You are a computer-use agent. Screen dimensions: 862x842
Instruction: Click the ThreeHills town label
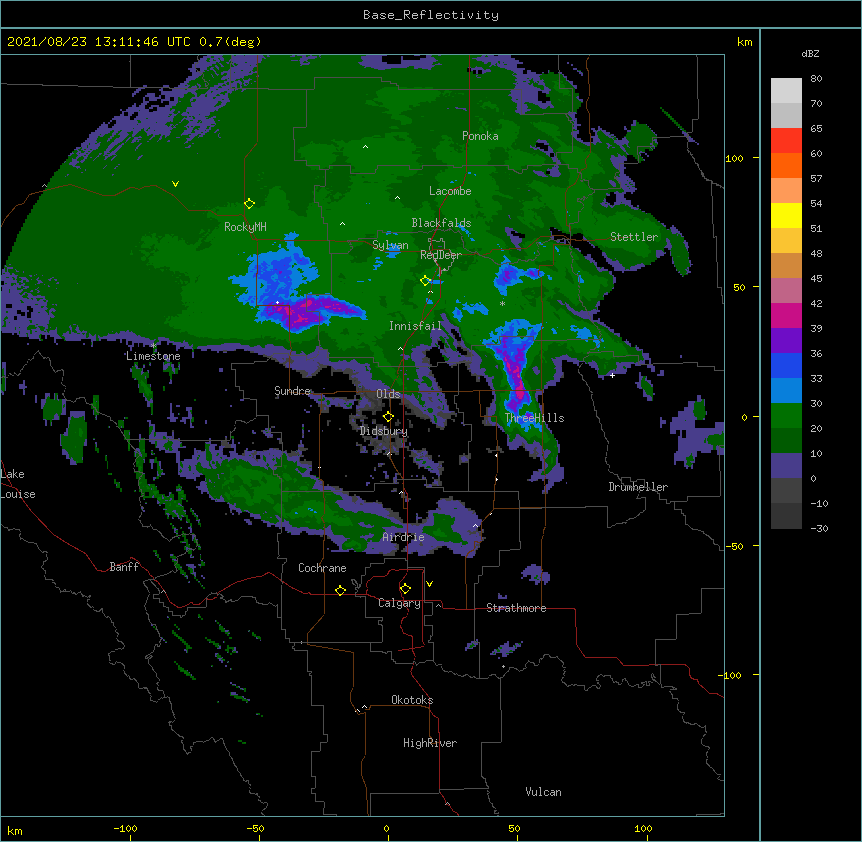click(534, 418)
